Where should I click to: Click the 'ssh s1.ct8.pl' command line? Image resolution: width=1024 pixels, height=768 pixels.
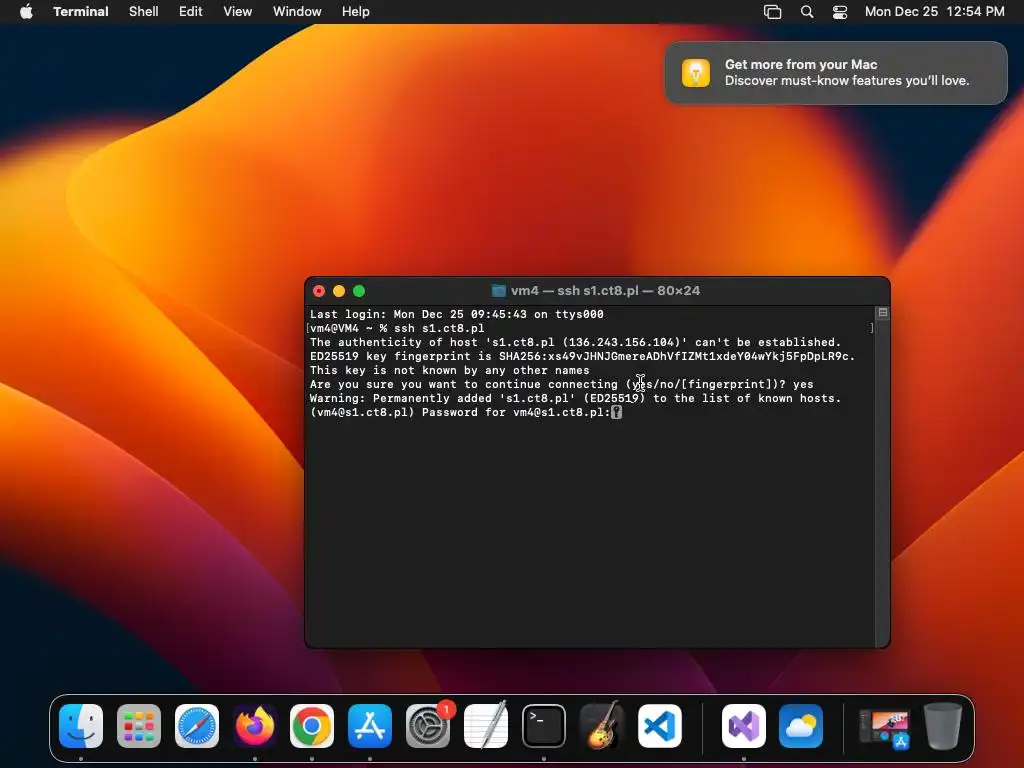[397, 328]
